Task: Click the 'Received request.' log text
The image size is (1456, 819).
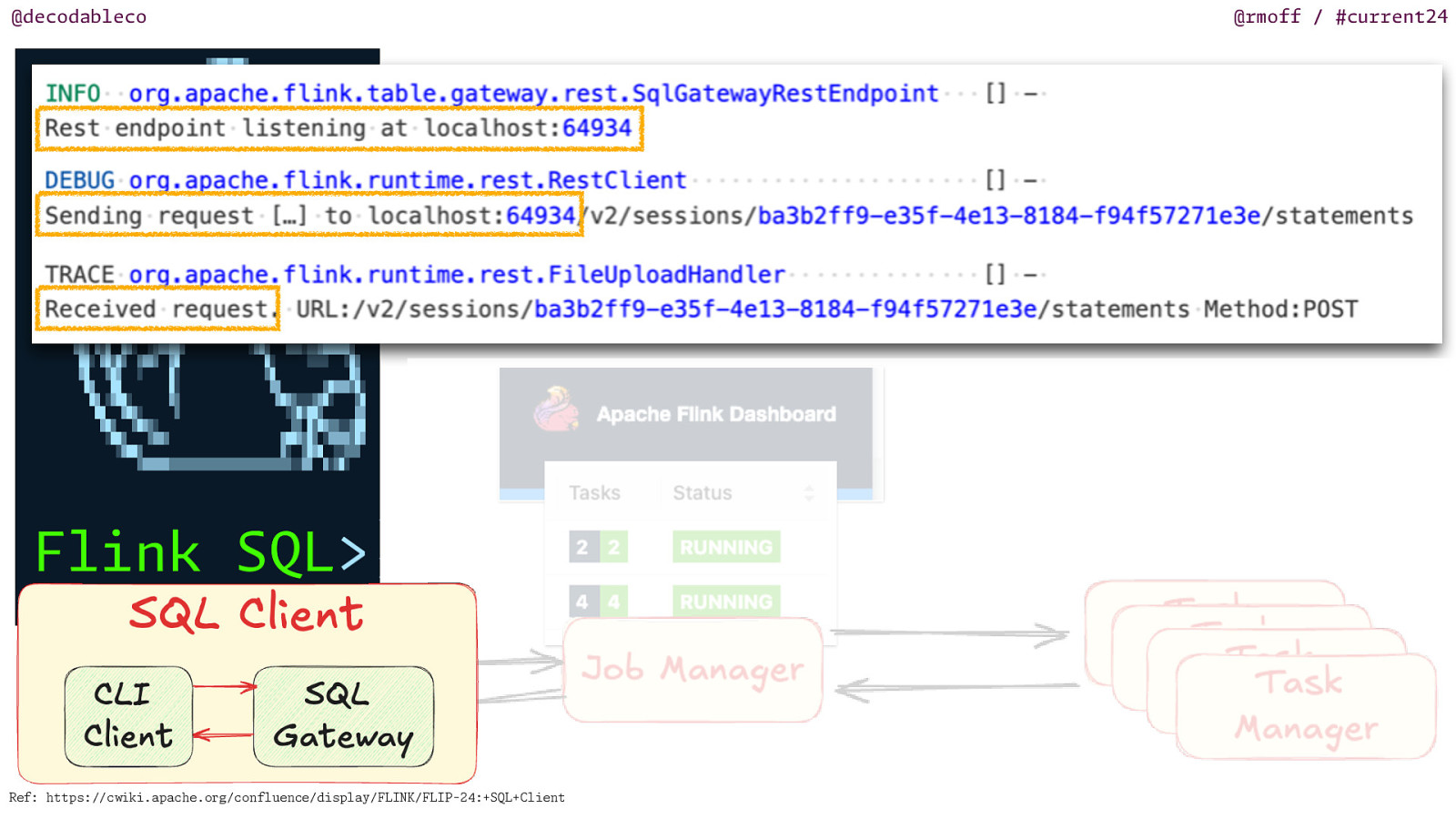Action: click(160, 309)
